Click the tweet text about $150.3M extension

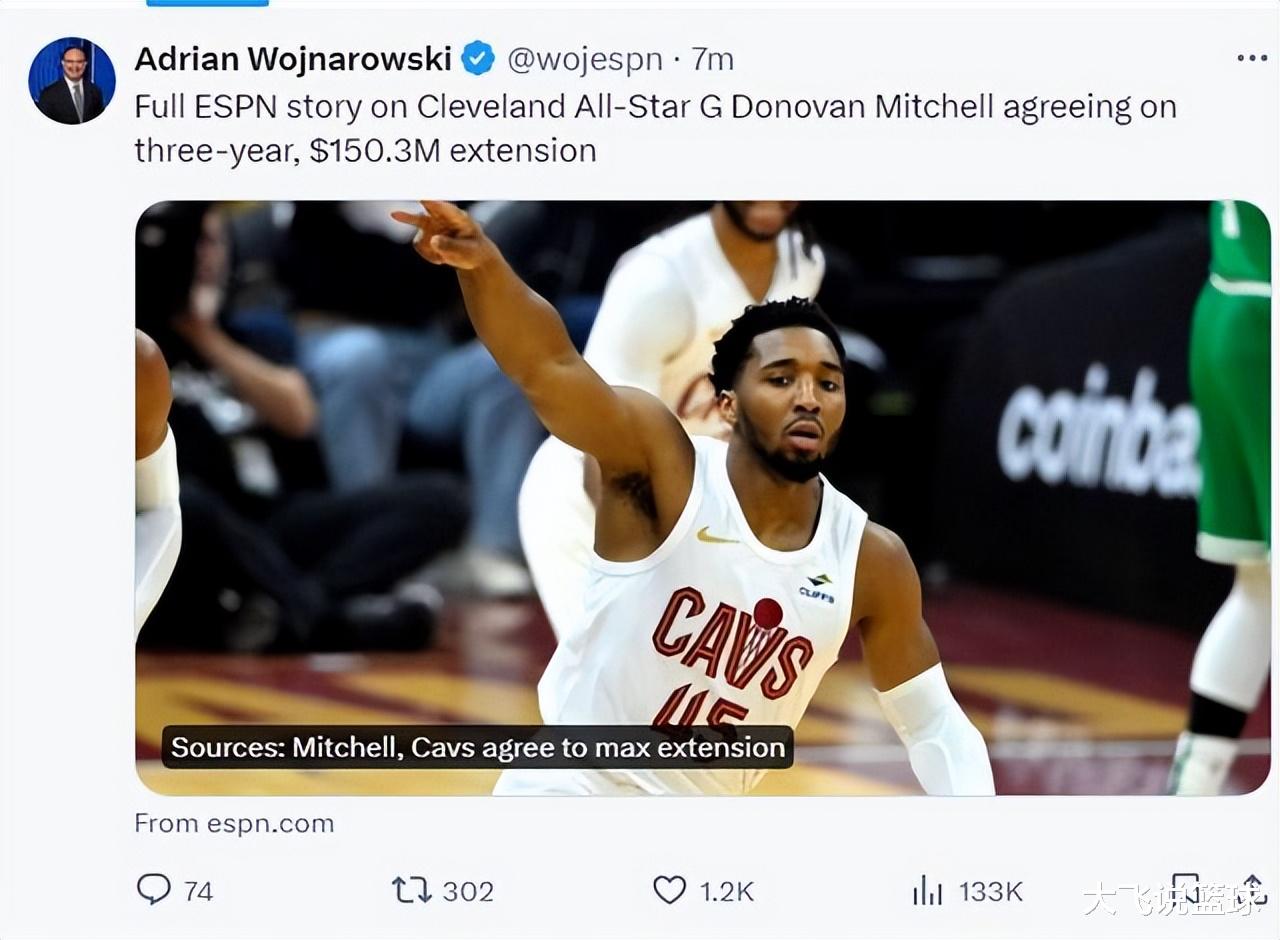coord(655,128)
